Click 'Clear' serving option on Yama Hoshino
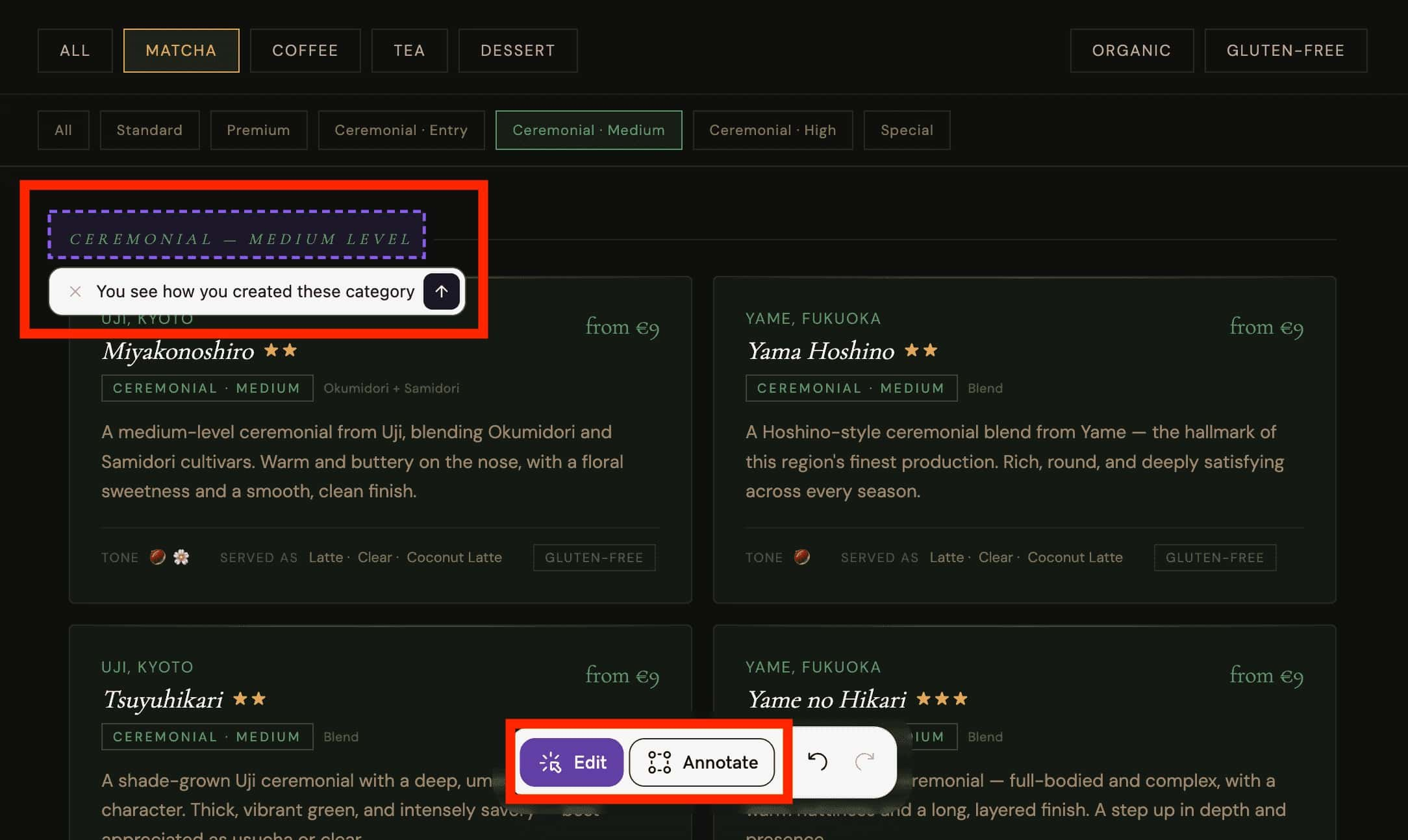 point(996,557)
